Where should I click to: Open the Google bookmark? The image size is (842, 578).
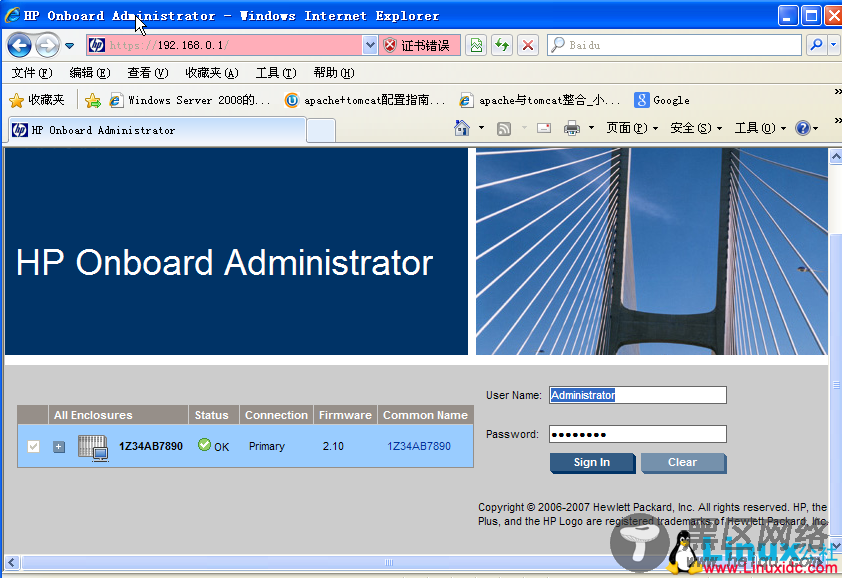click(x=662, y=100)
